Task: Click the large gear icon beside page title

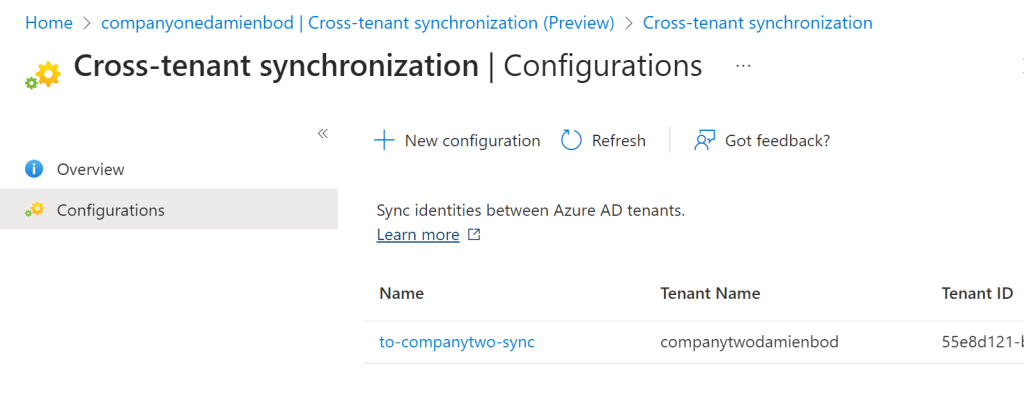Action: [x=43, y=75]
